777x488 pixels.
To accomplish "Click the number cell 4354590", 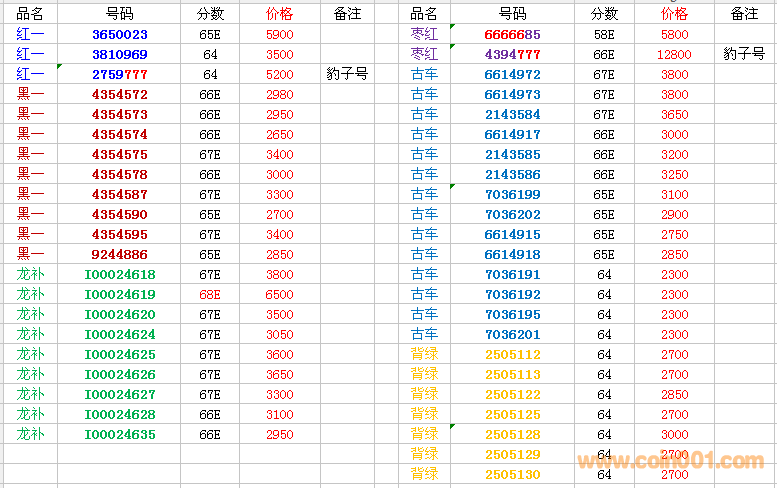I will pyautogui.click(x=119, y=214).
